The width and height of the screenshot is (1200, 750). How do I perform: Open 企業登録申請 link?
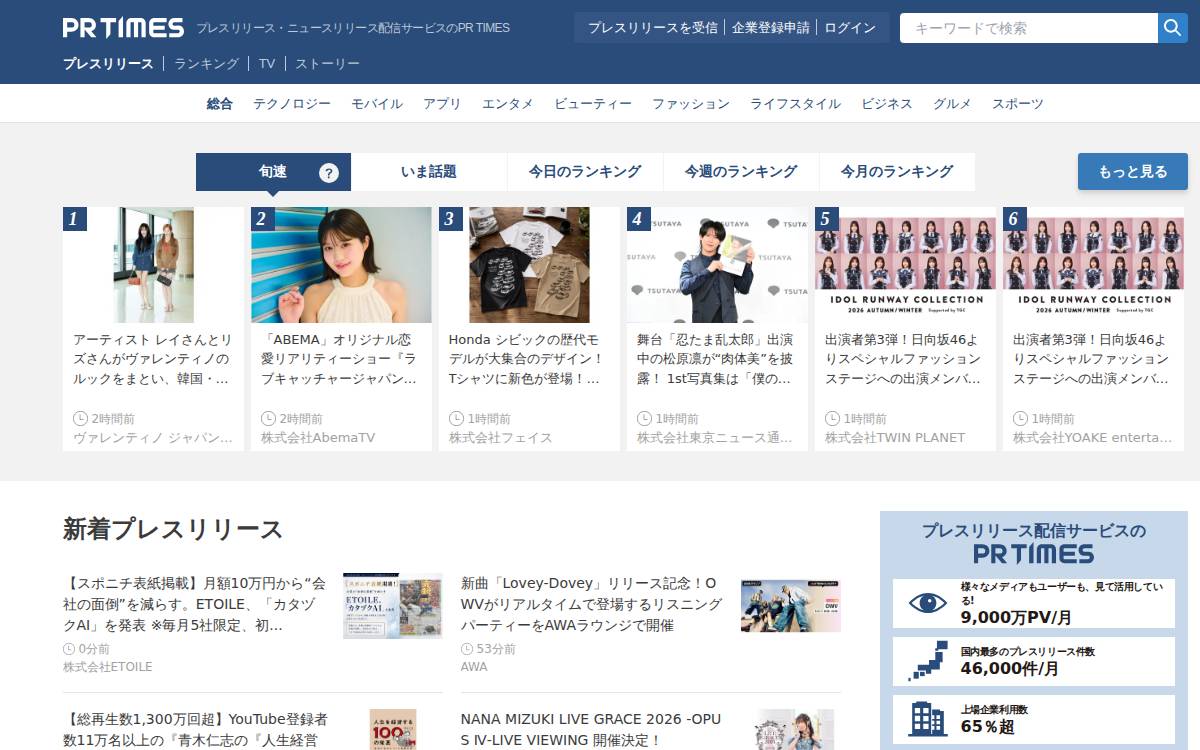click(x=771, y=28)
